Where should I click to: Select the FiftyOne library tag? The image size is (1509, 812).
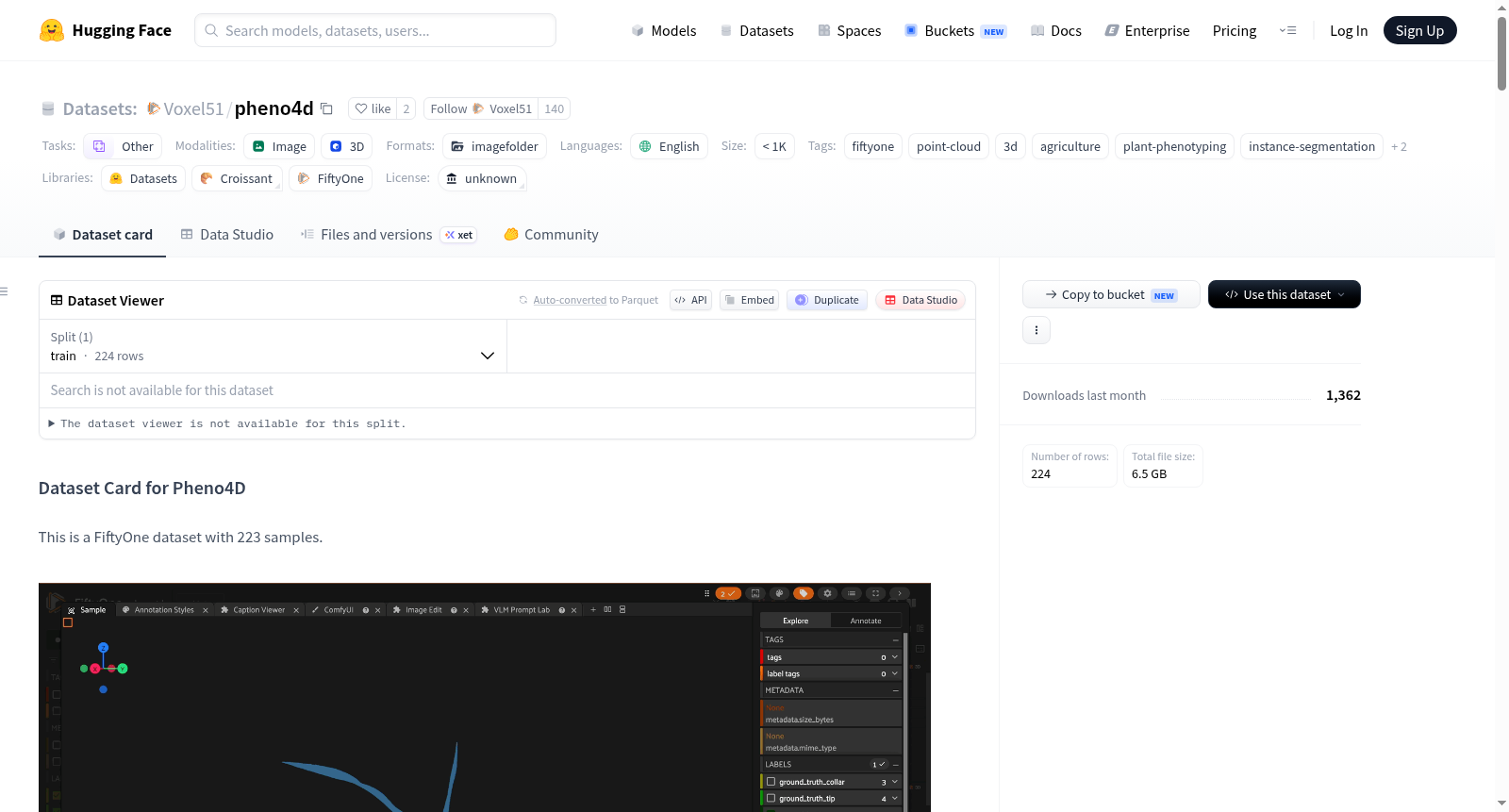(331, 178)
